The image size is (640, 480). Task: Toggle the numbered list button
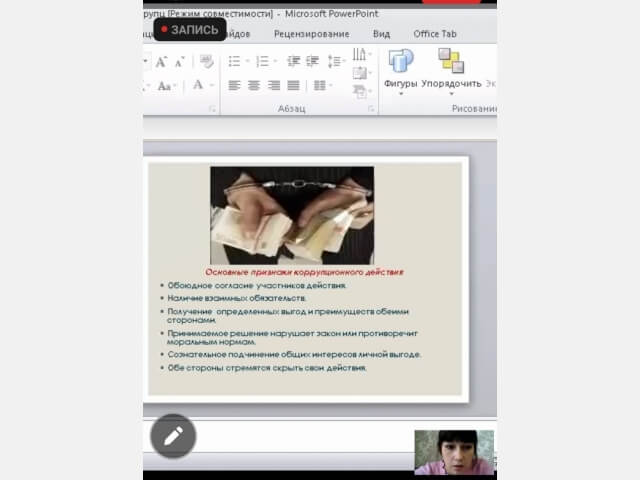pos(262,61)
